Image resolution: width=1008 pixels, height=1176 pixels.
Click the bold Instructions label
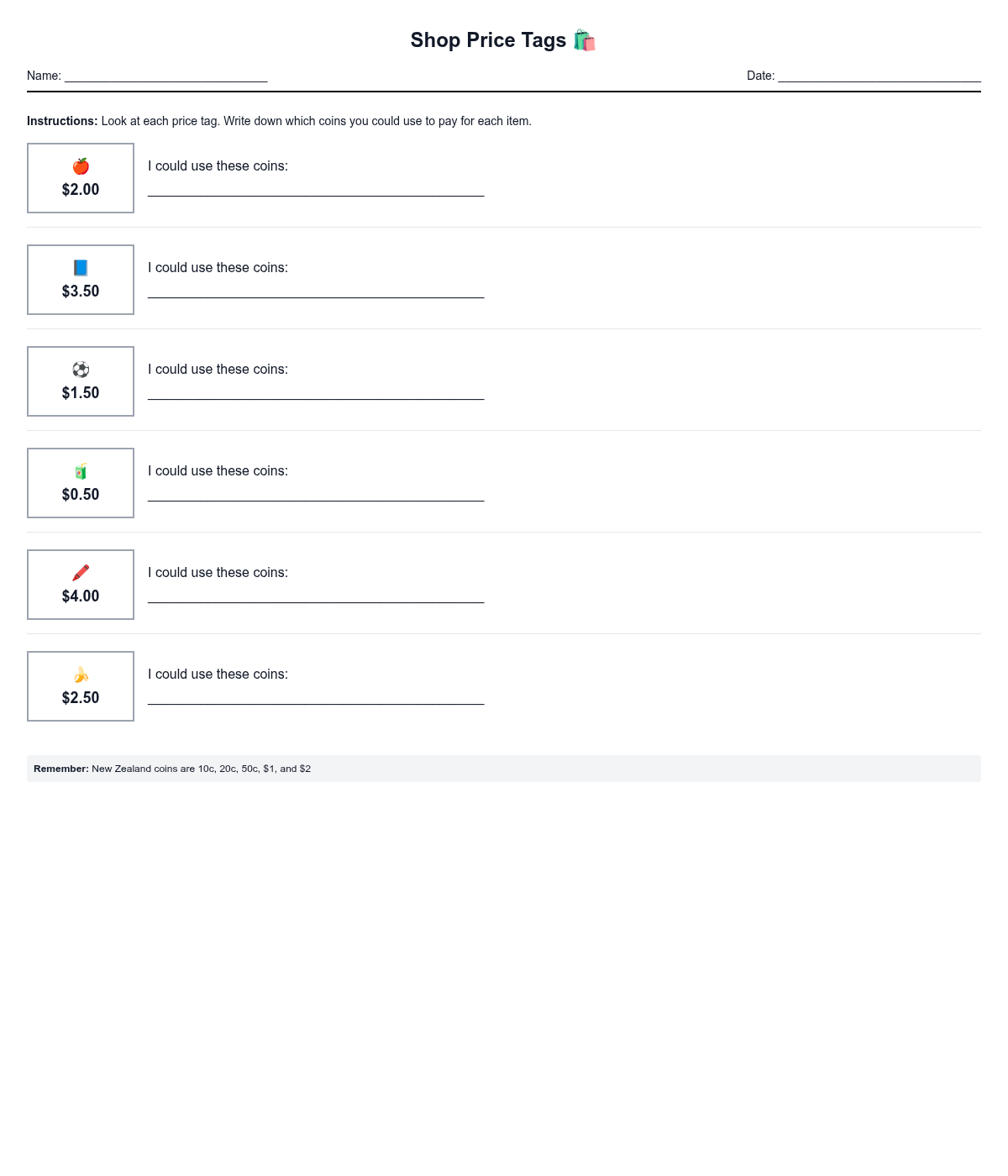click(x=62, y=121)
